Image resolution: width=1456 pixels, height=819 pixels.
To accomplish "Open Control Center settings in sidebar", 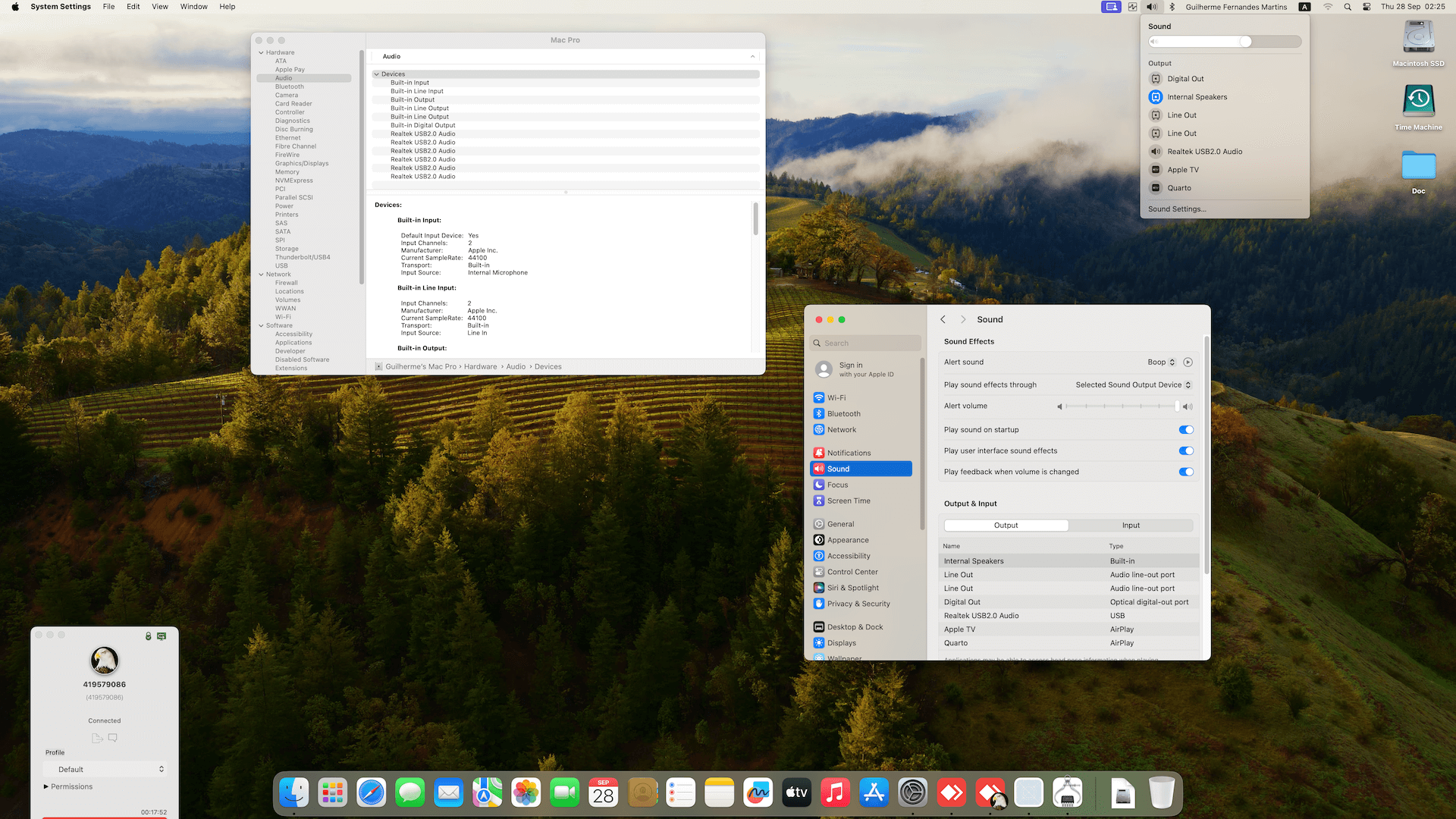I will (x=852, y=572).
